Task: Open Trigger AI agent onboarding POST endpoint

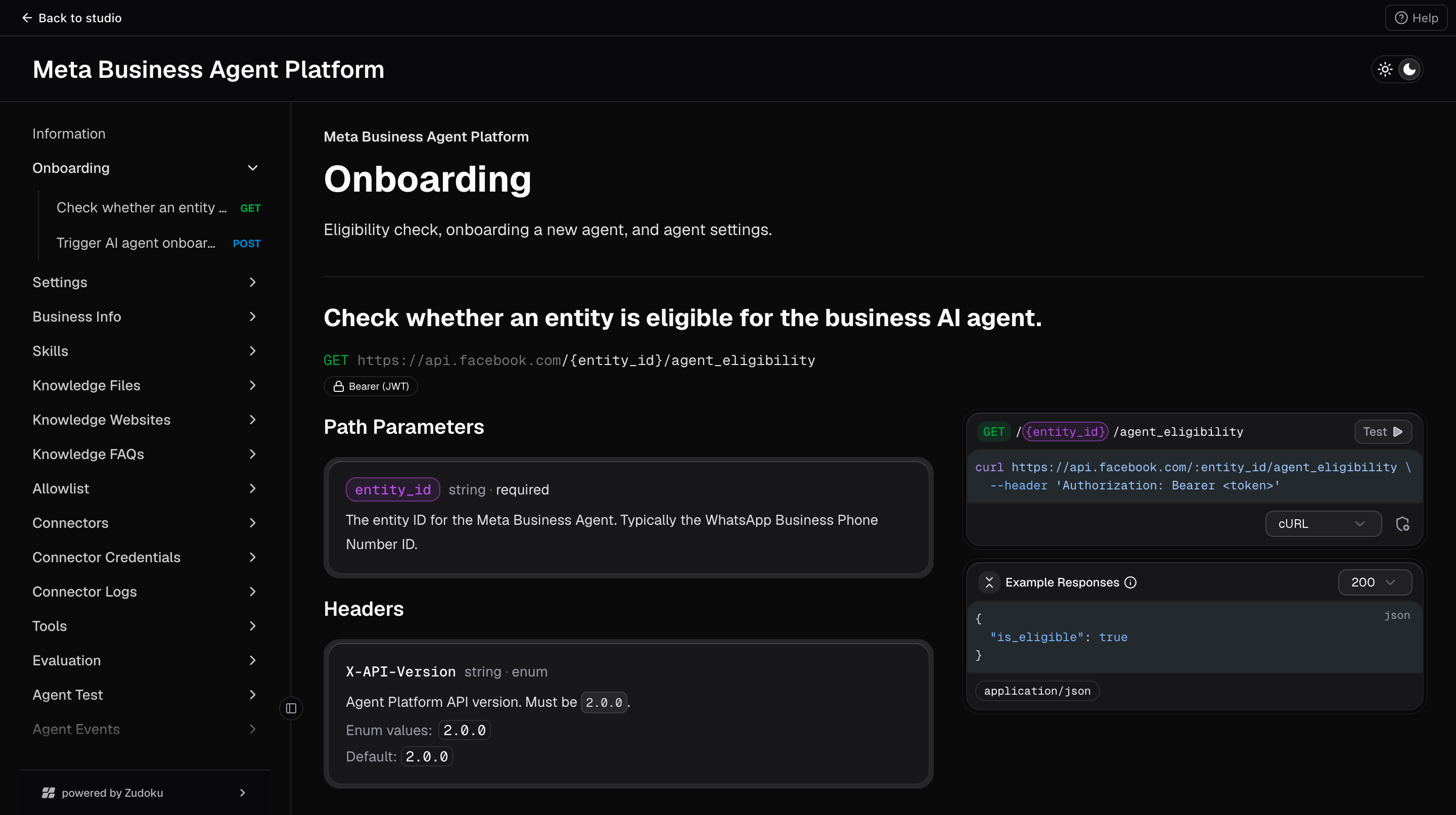Action: pyautogui.click(x=158, y=243)
